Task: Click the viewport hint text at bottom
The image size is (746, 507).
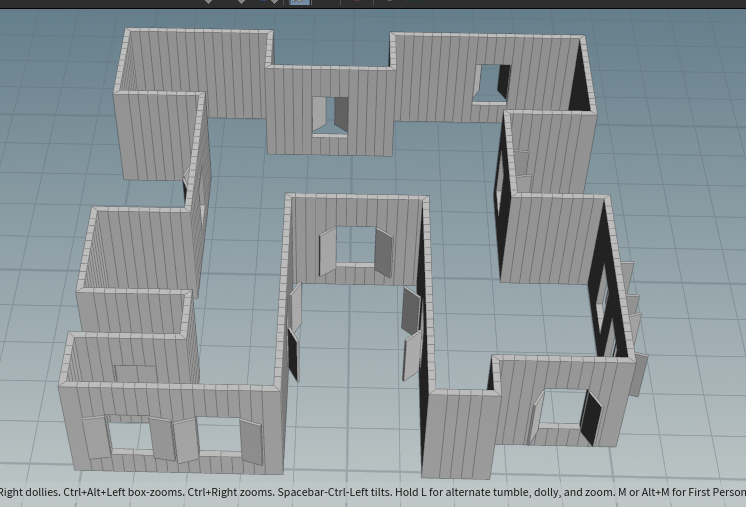Action: [372, 492]
